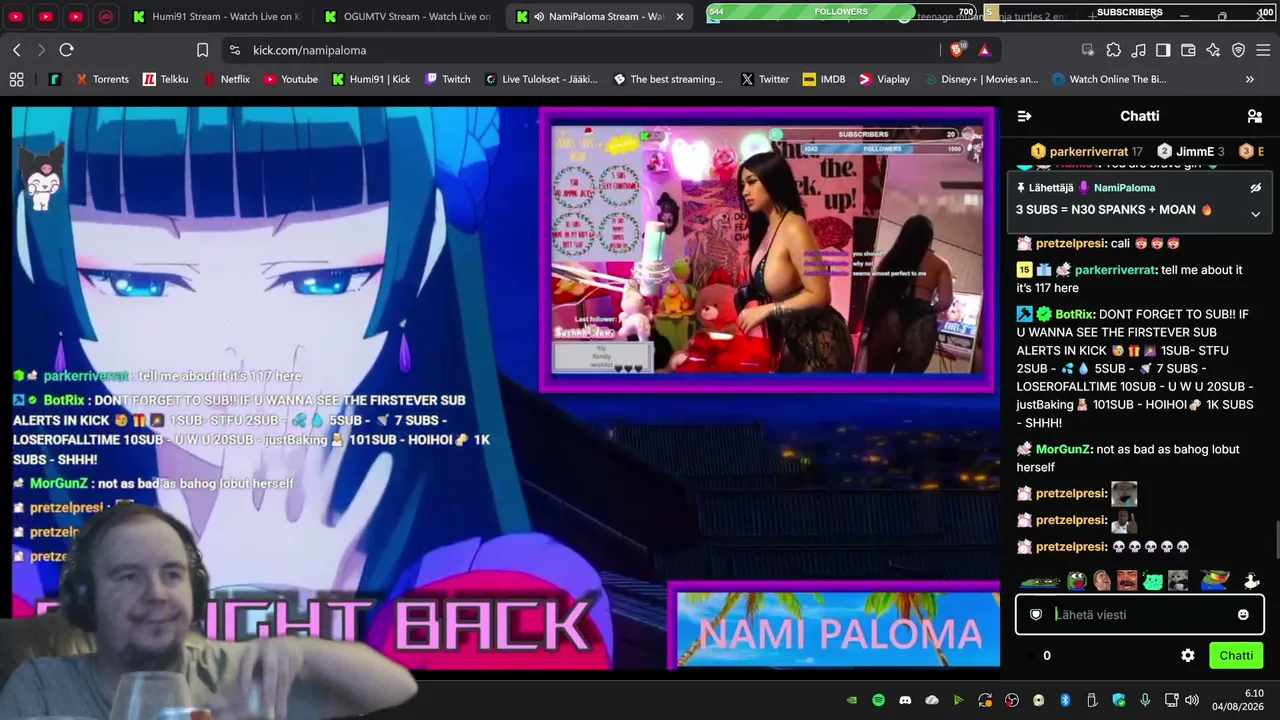
Task: Open NamiPaloma name in pinned message
Action: 1124,188
